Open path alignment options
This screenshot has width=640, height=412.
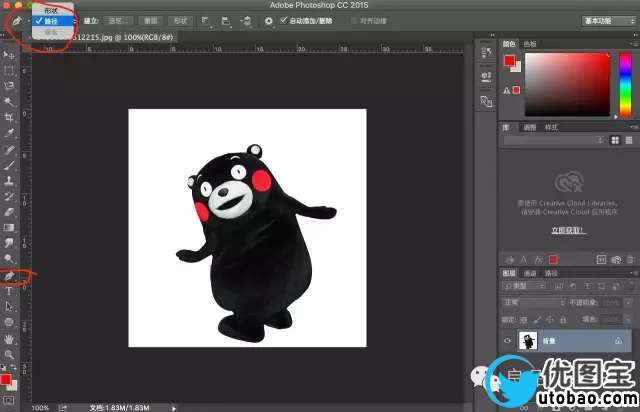point(225,21)
